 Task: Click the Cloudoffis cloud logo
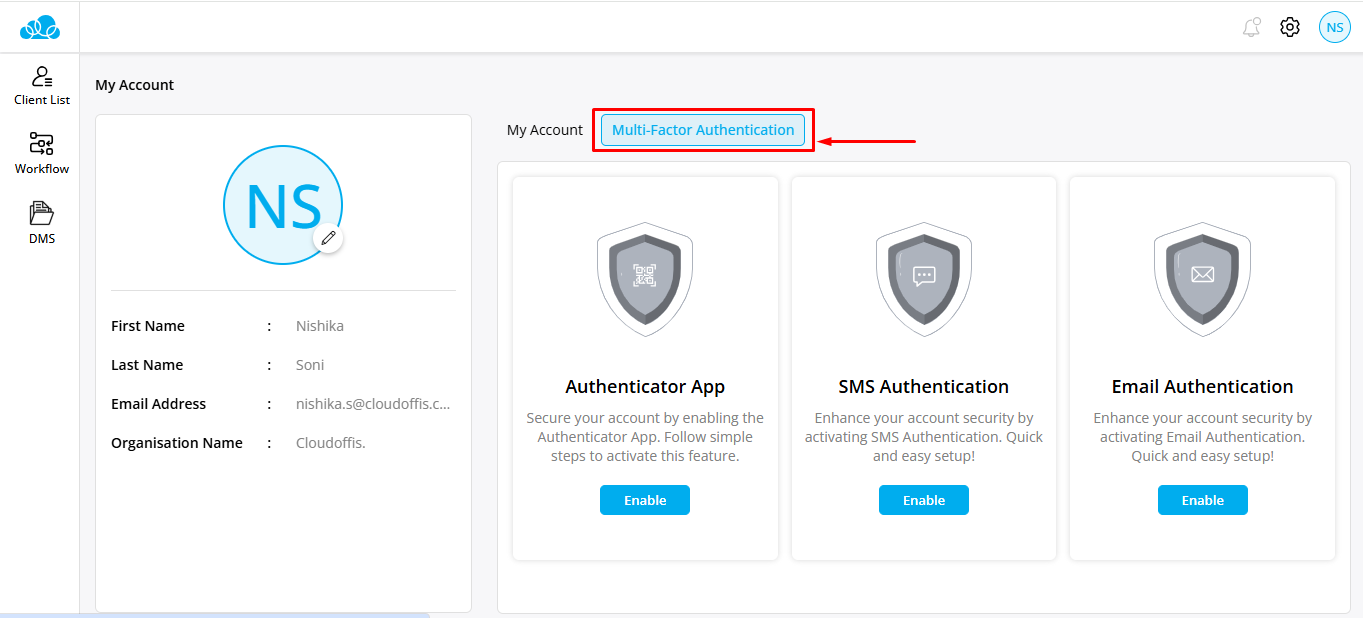[40, 28]
